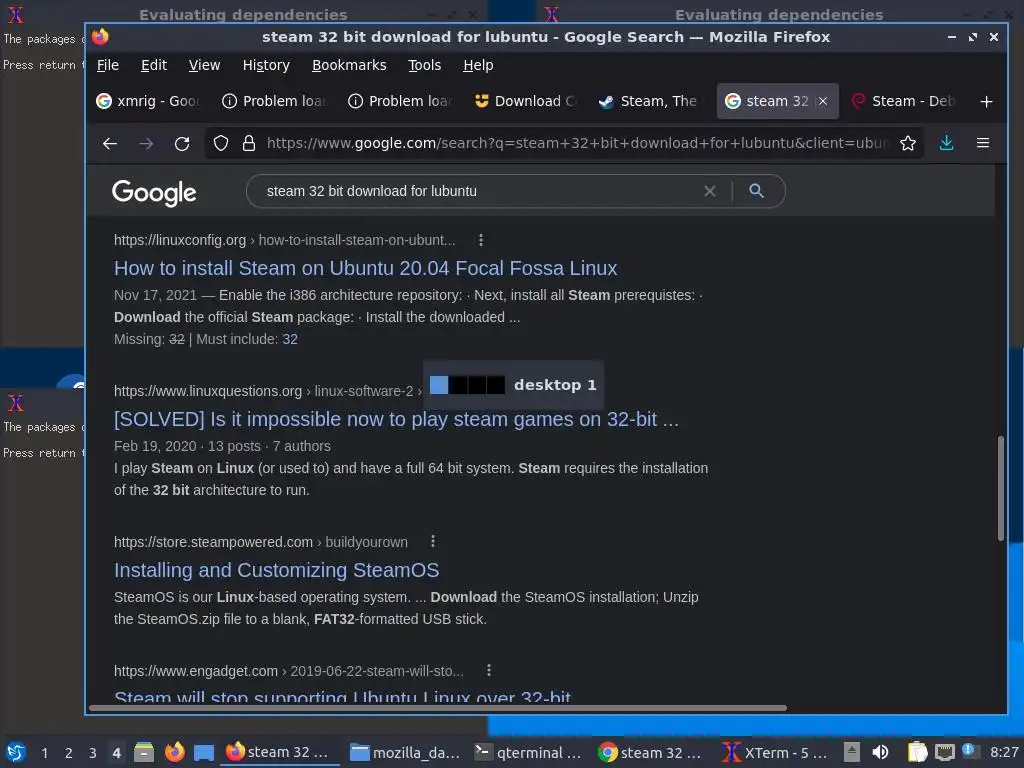The width and height of the screenshot is (1024, 768).
Task: Open options for the engadget.com result
Action: coord(488,670)
